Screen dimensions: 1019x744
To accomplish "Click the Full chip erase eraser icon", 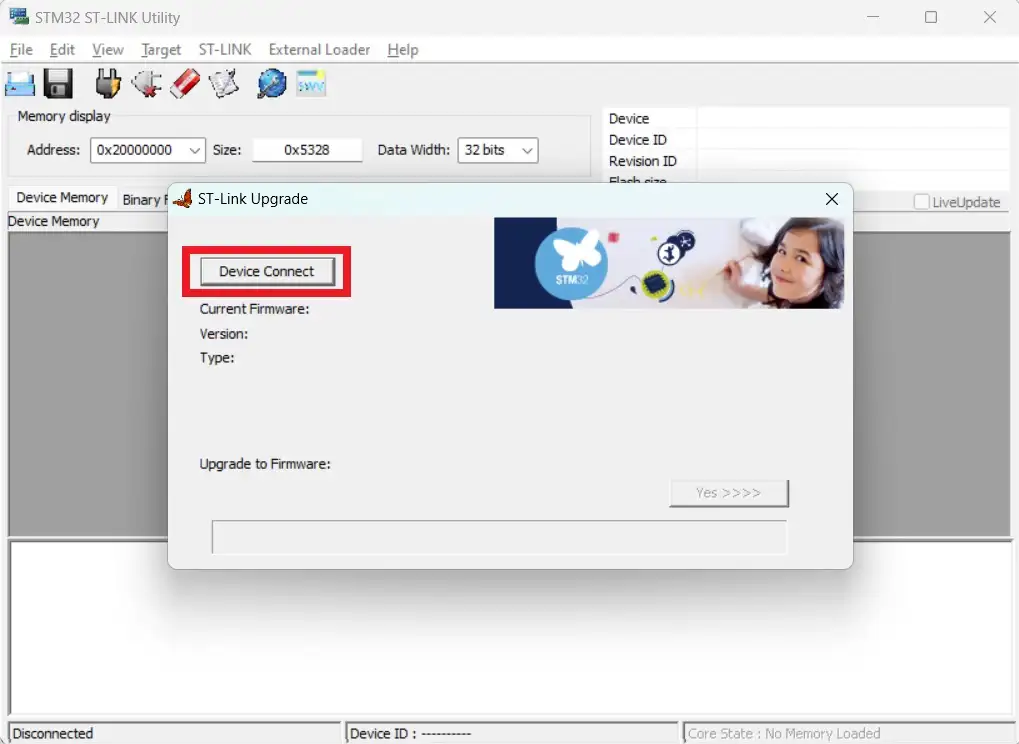I will 185,84.
